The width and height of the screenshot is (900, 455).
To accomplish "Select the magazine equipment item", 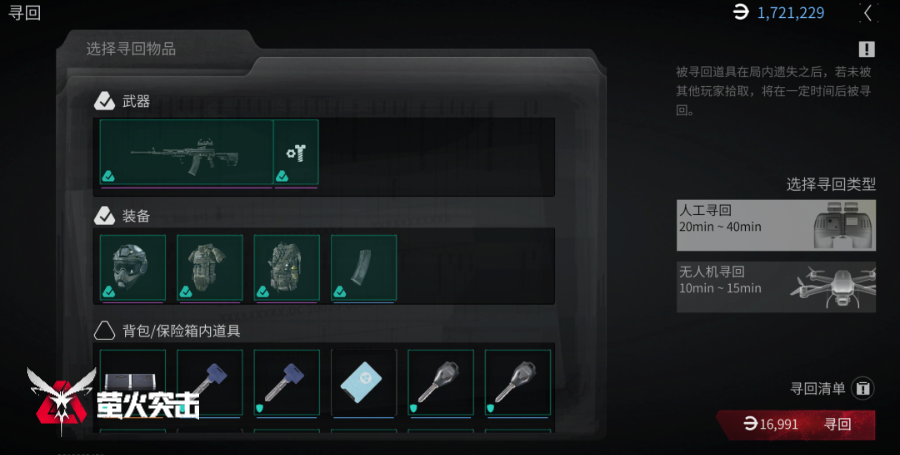I will (x=364, y=267).
